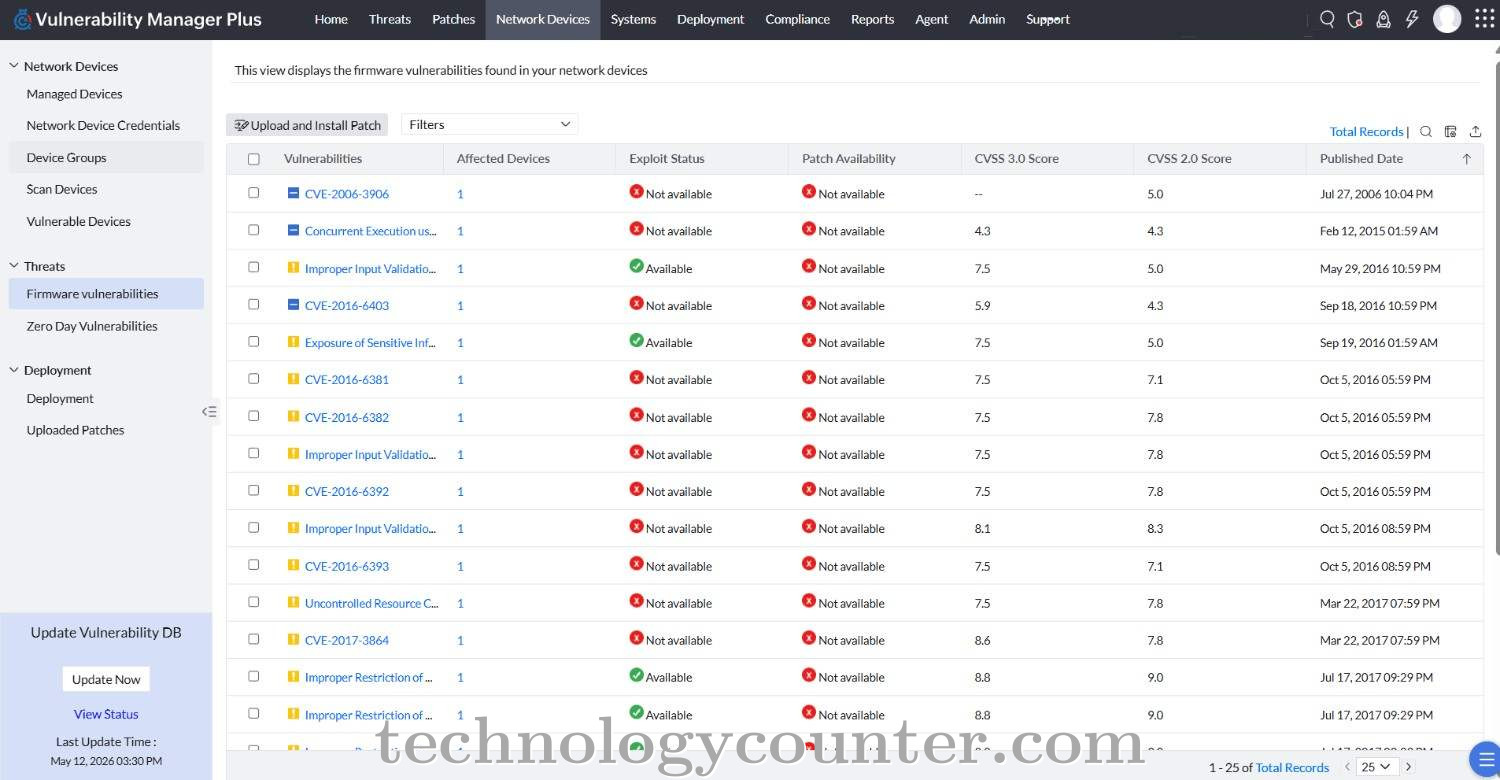The height and width of the screenshot is (780, 1500).
Task: Open the CVE-2016-6392 vulnerability link
Action: (x=346, y=491)
